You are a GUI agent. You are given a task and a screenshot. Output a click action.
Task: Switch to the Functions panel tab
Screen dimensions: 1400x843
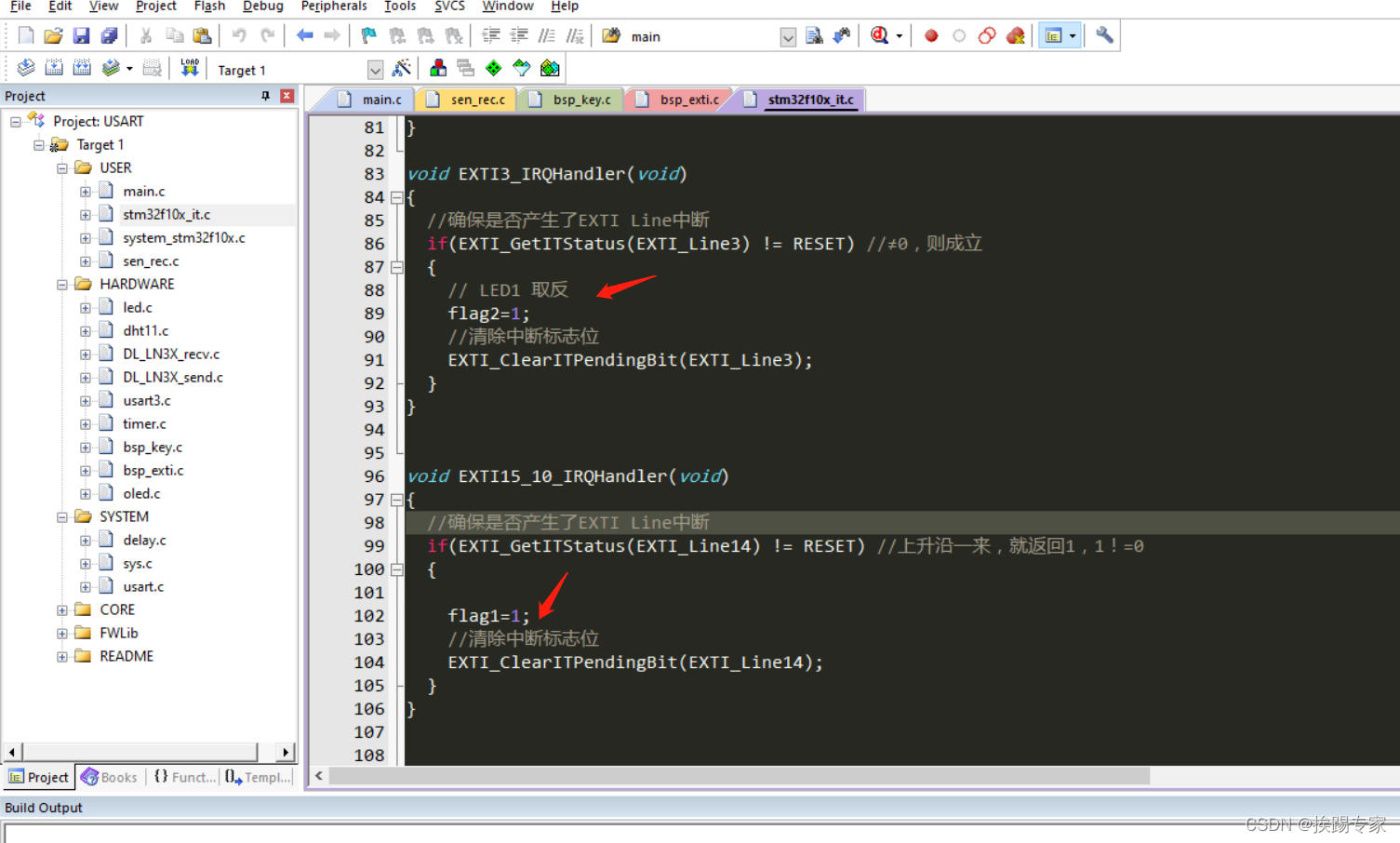pyautogui.click(x=184, y=777)
